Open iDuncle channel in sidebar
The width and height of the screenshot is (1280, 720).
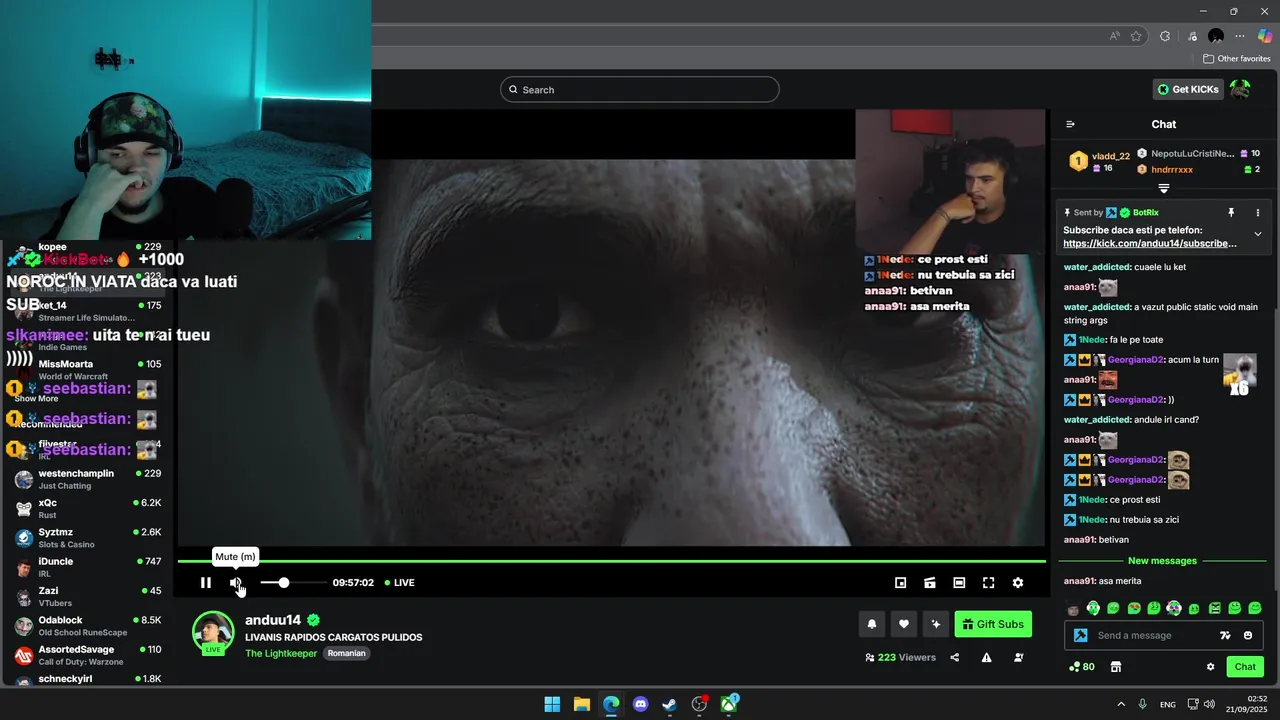tap(88, 567)
